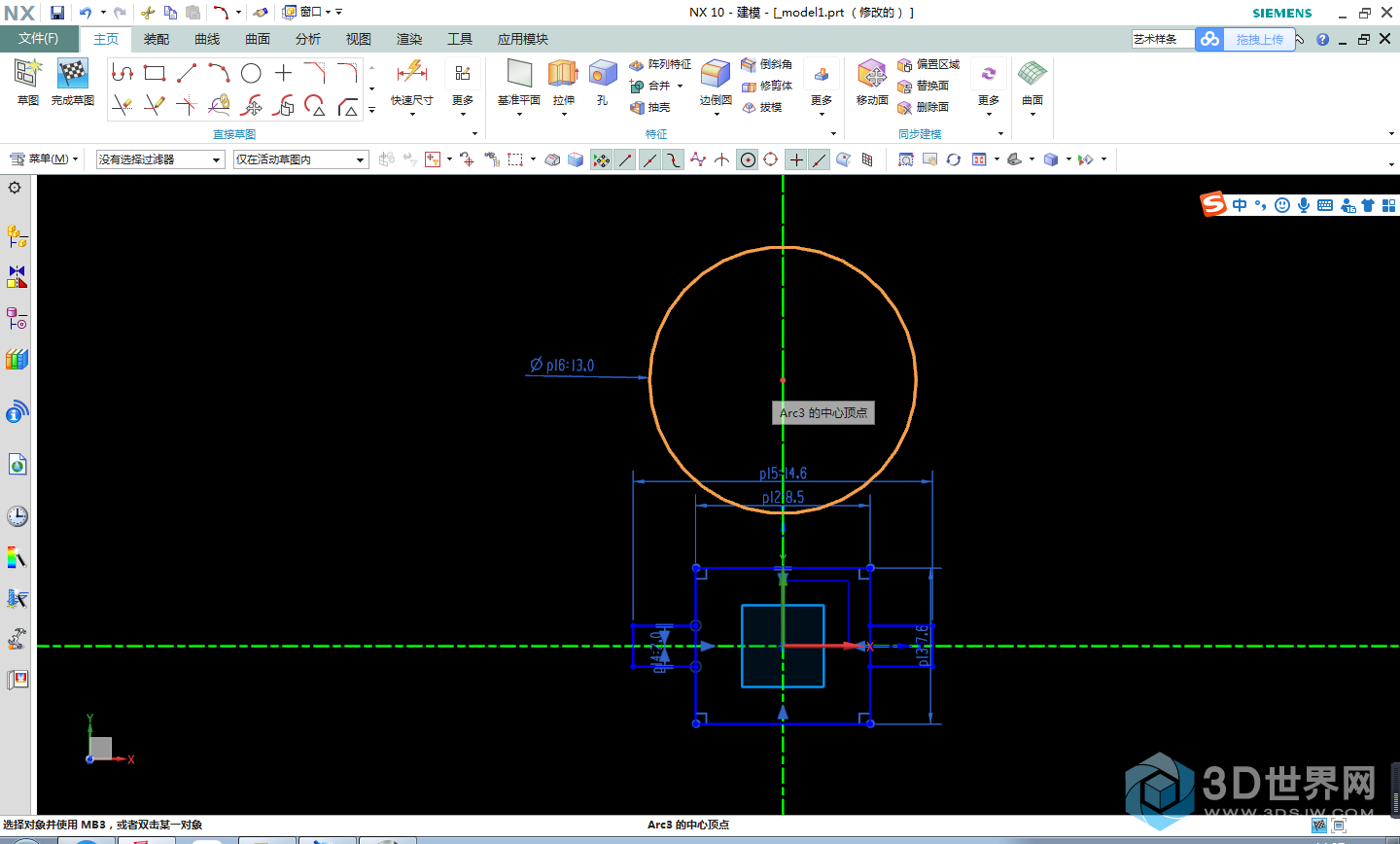This screenshot has width=1400, height=844.
Task: Switch to the 应用模块 application tab
Action: tap(523, 39)
